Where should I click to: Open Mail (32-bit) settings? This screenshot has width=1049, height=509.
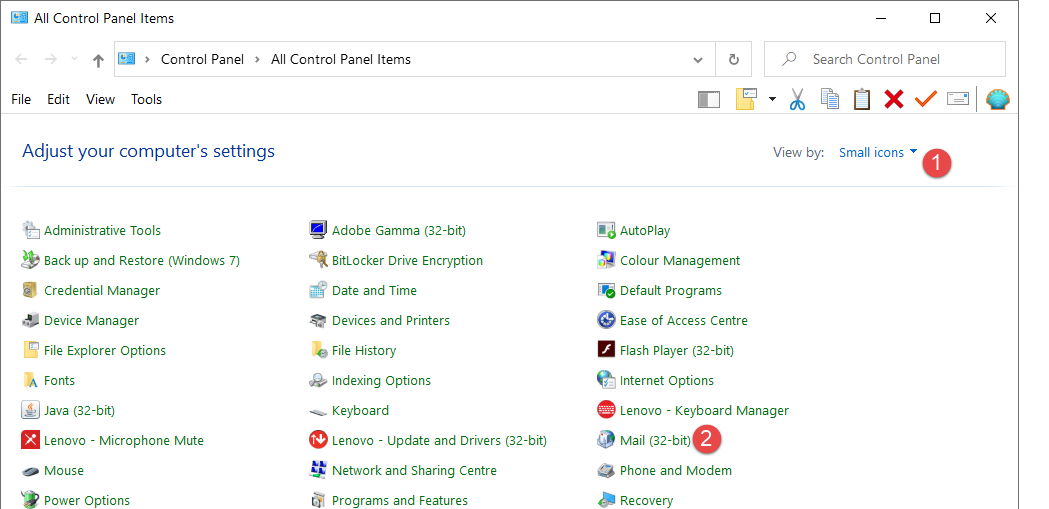coord(655,440)
